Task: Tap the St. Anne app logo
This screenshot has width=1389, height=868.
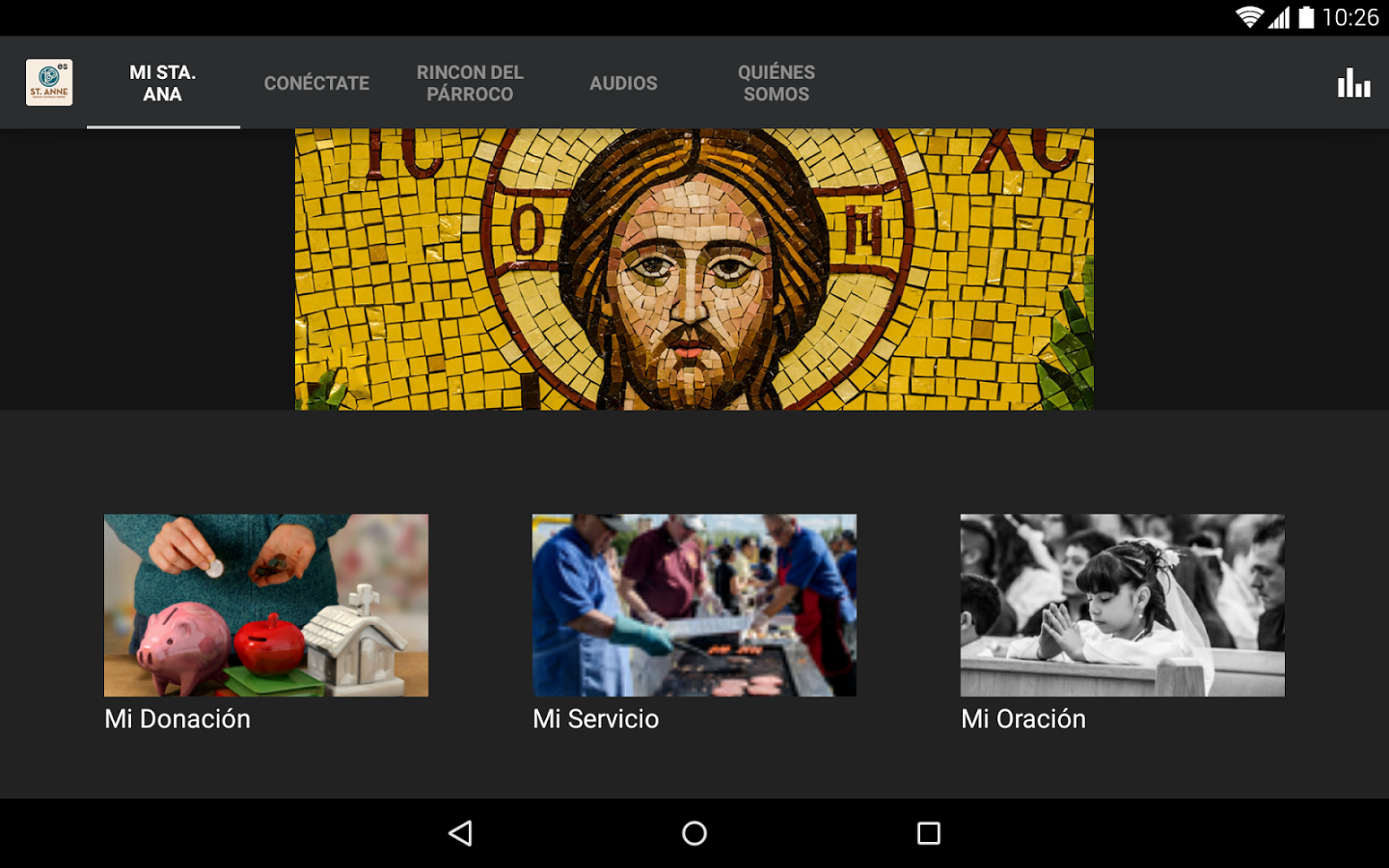Action: point(49,83)
